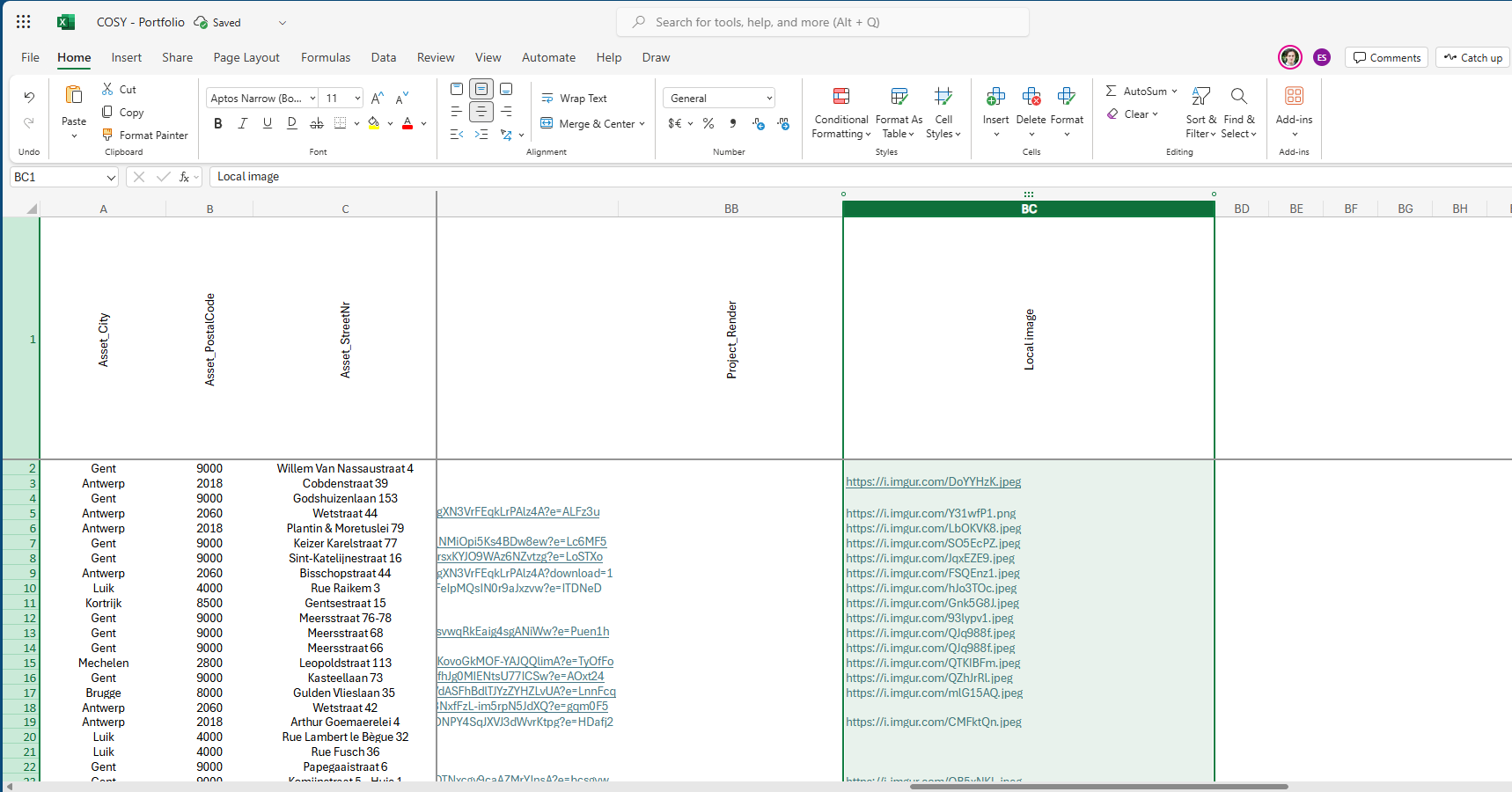Click the Catch up button
1512x792 pixels.
tap(1473, 57)
